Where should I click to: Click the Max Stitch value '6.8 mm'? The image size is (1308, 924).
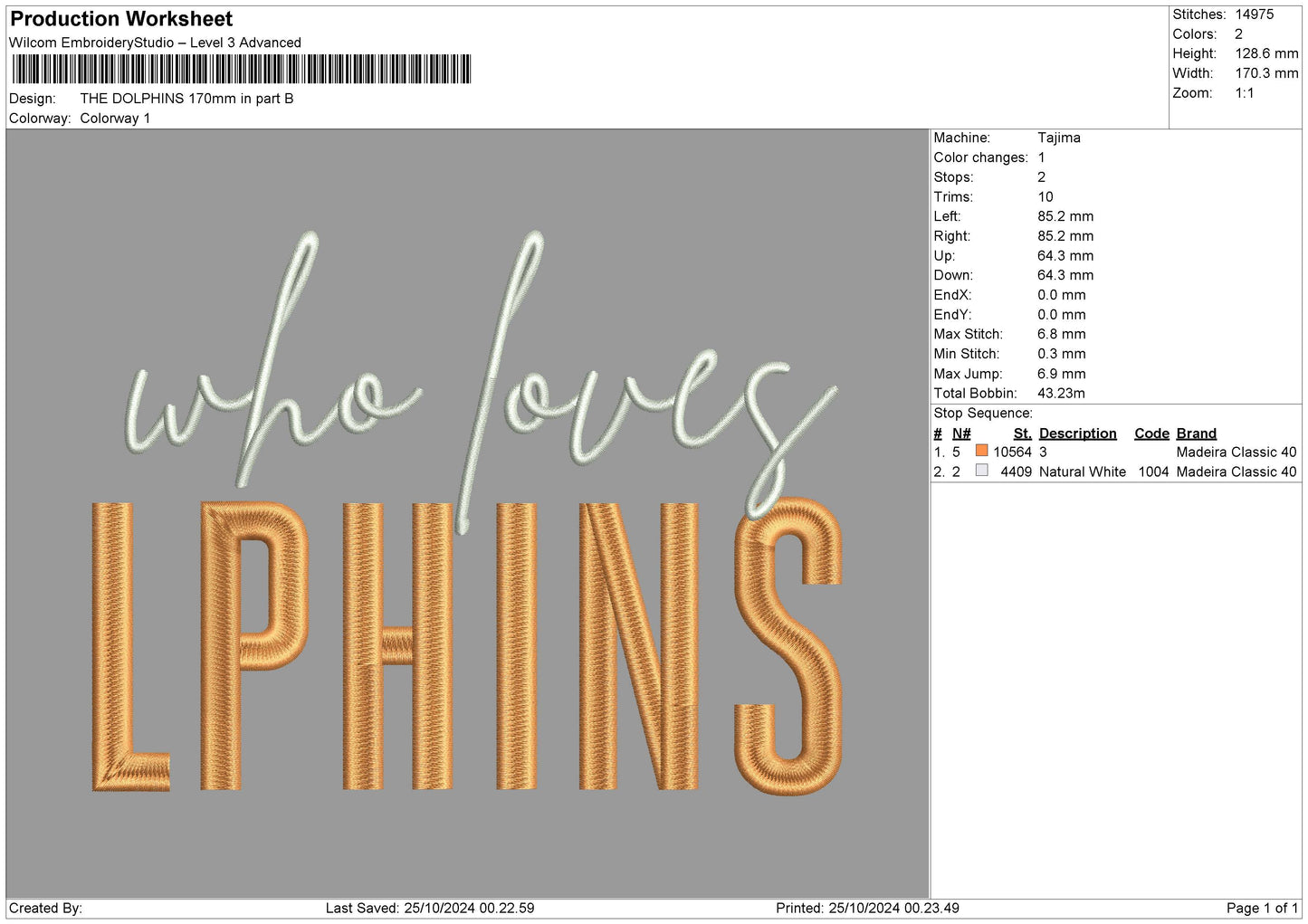pos(1062,334)
